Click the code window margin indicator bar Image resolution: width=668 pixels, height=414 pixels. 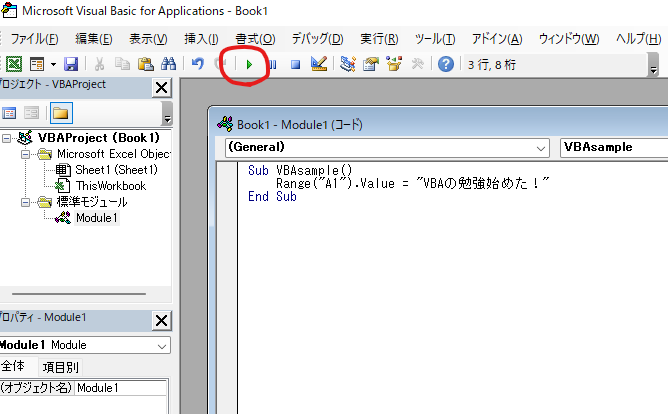click(227, 288)
